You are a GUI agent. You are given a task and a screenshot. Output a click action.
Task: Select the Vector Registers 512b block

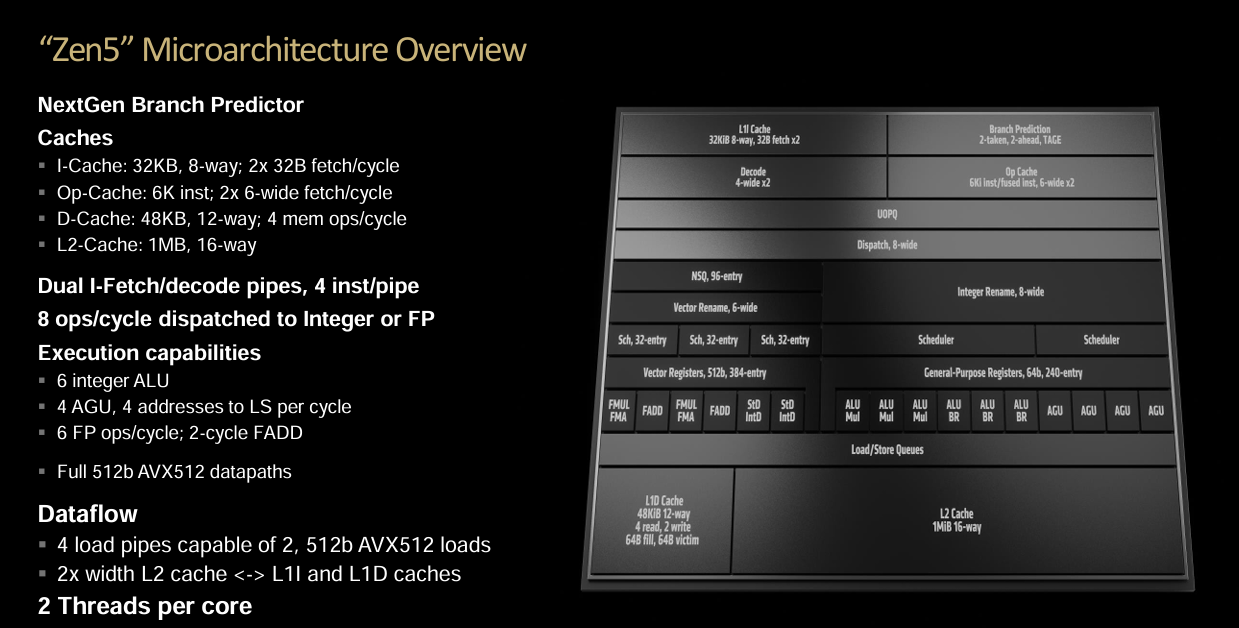tap(704, 373)
